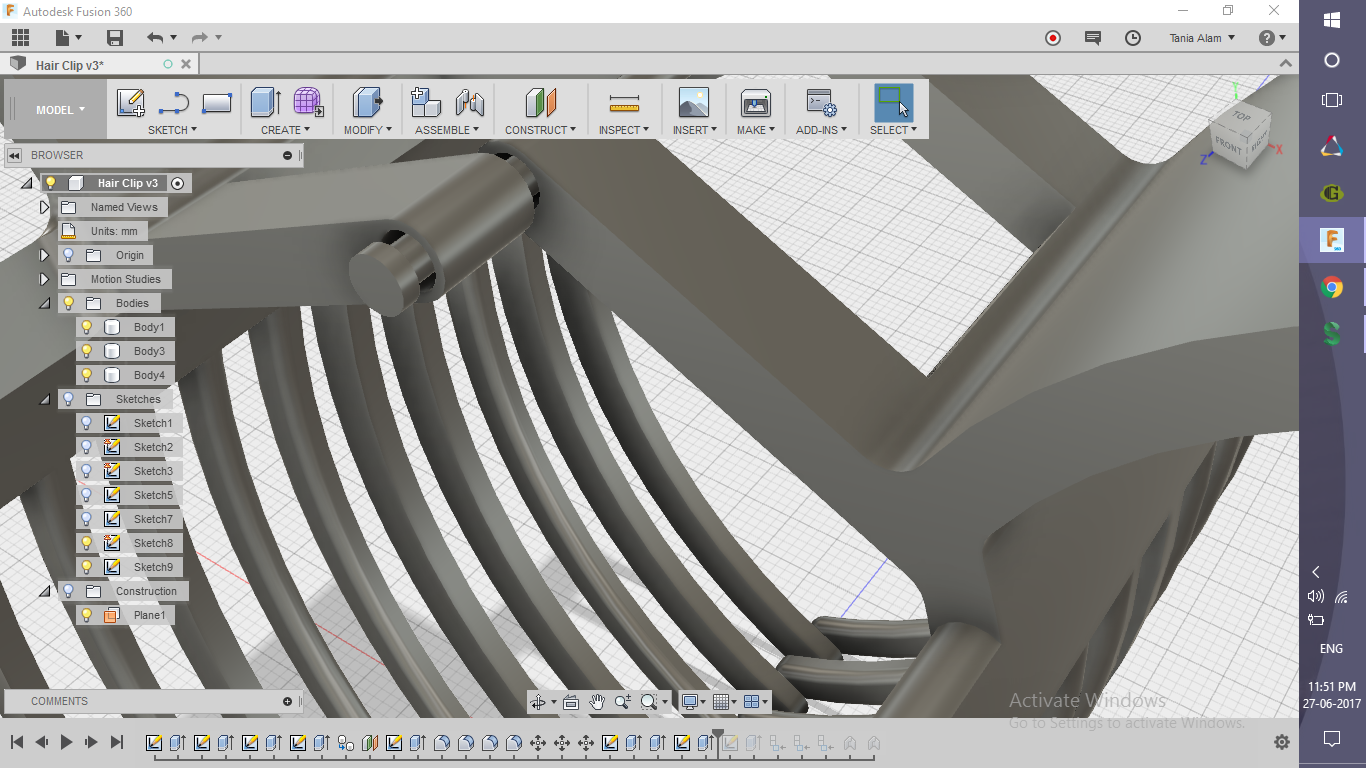1366x768 pixels.
Task: Toggle visibility of Body3
Action: point(87,351)
